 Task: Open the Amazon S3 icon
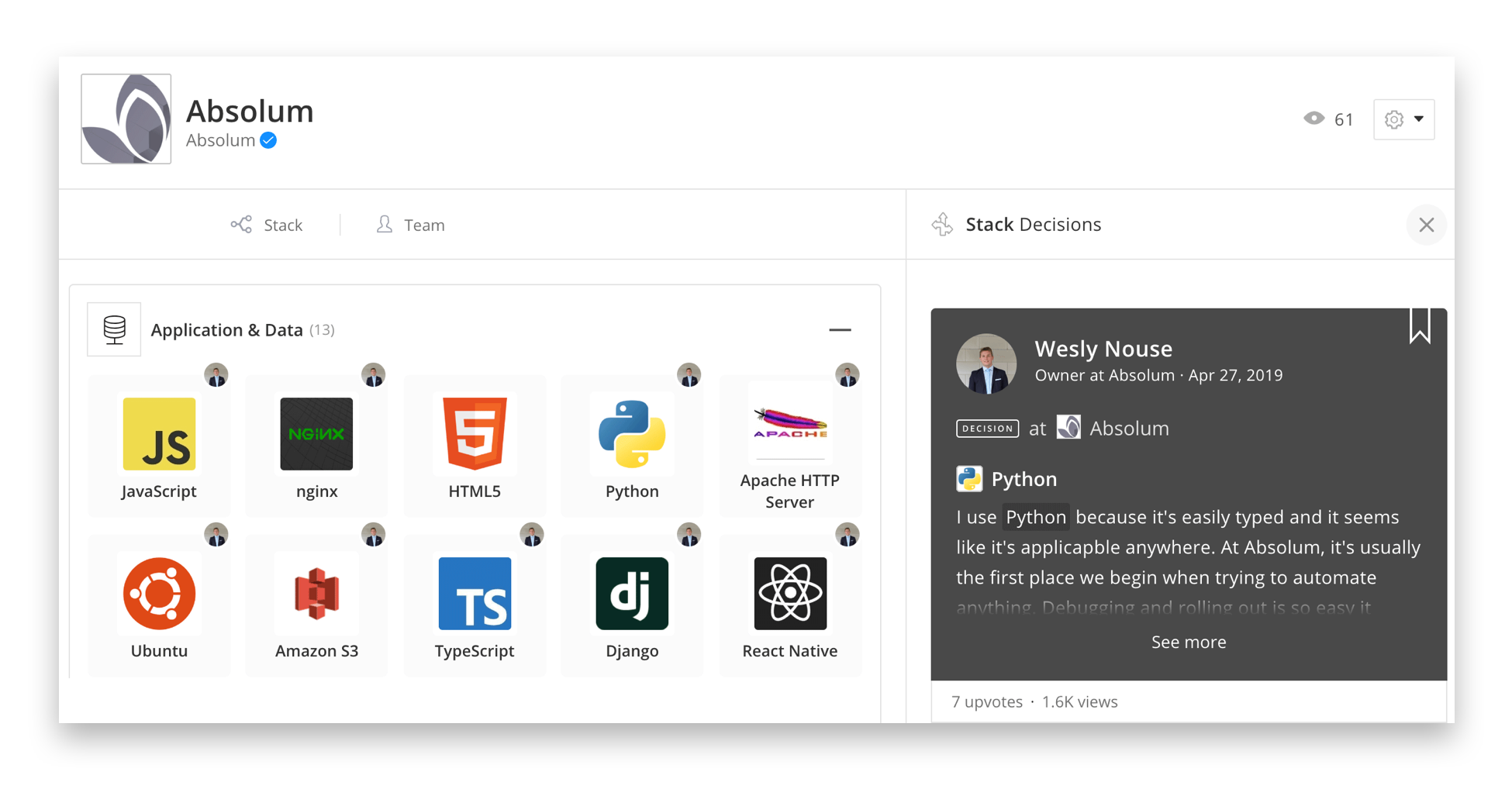click(316, 594)
